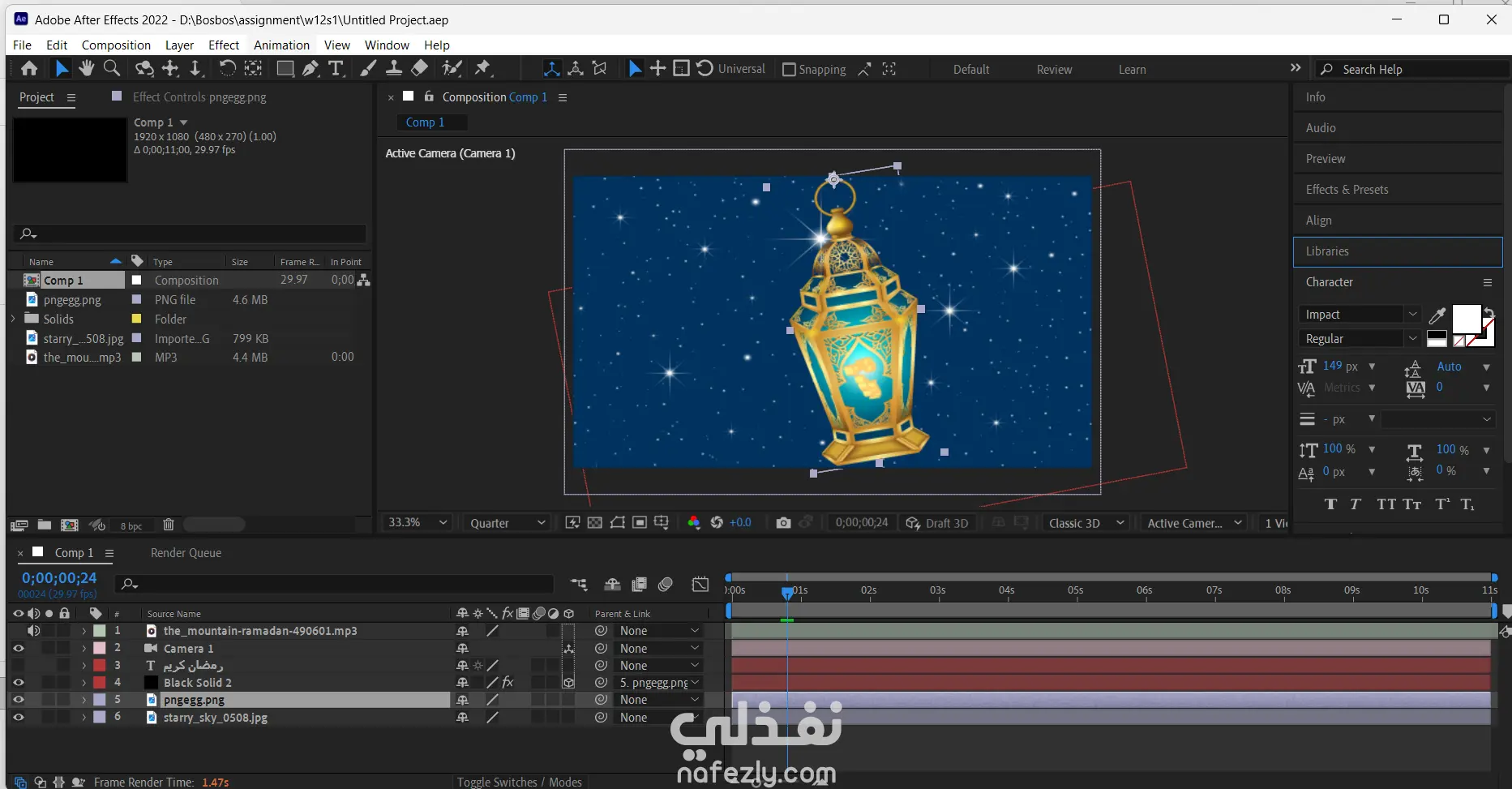Click the pink label color of Camera 1

click(x=100, y=649)
